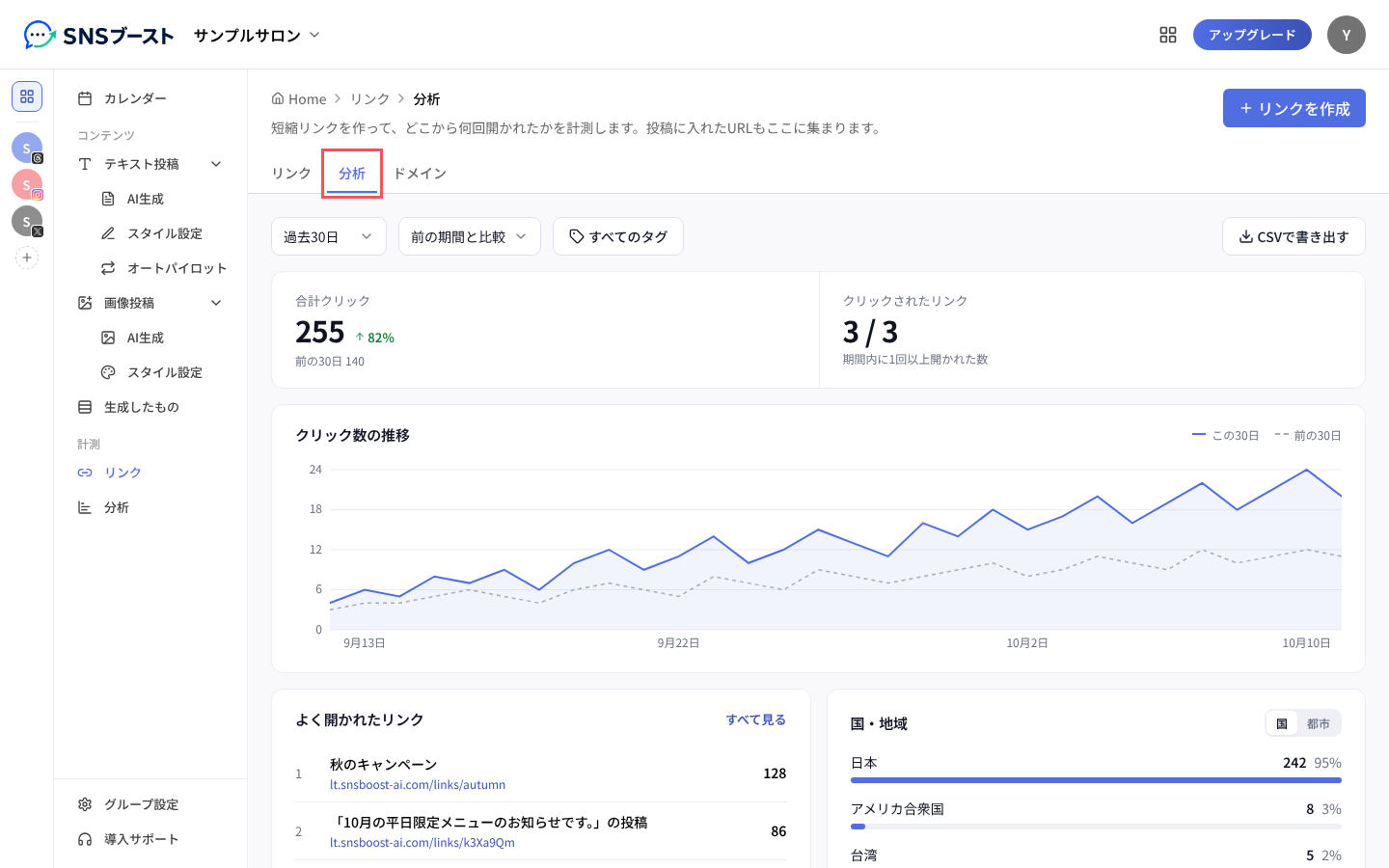The height and width of the screenshot is (868, 1389).
Task: Open リンク in sidebar
Action: pos(150,473)
